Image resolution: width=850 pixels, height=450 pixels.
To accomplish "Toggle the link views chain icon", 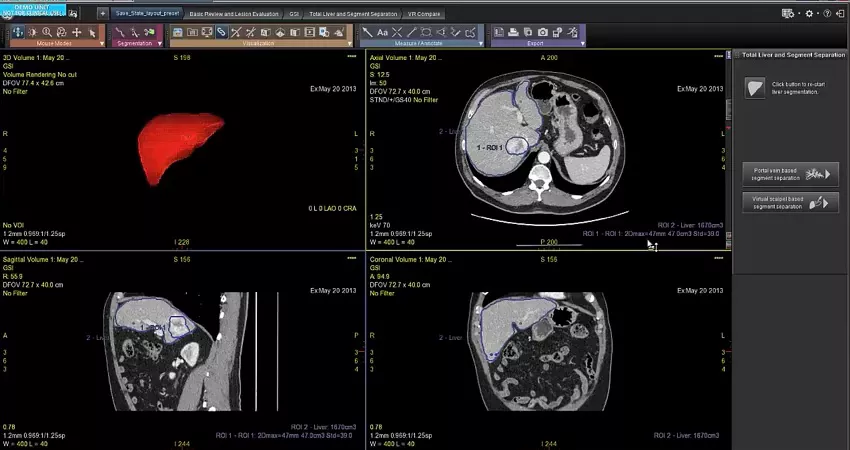I will 221,33.
